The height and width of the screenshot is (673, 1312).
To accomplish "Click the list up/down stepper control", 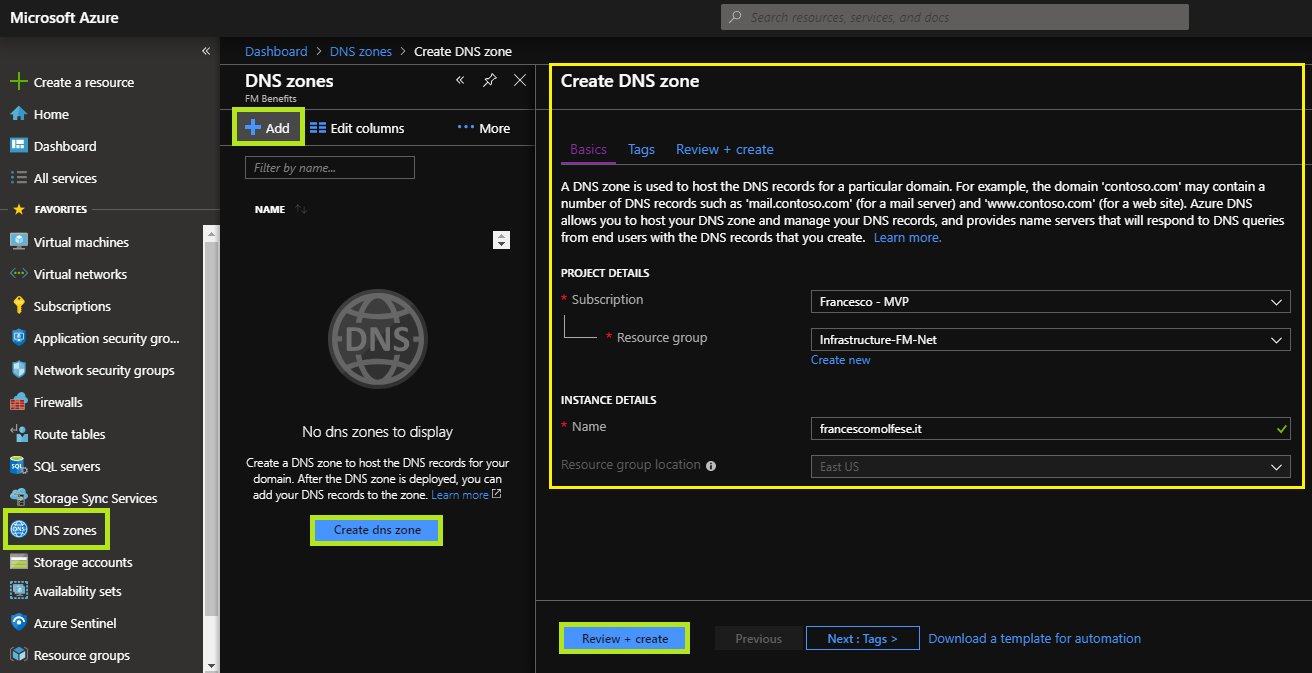I will coord(502,240).
